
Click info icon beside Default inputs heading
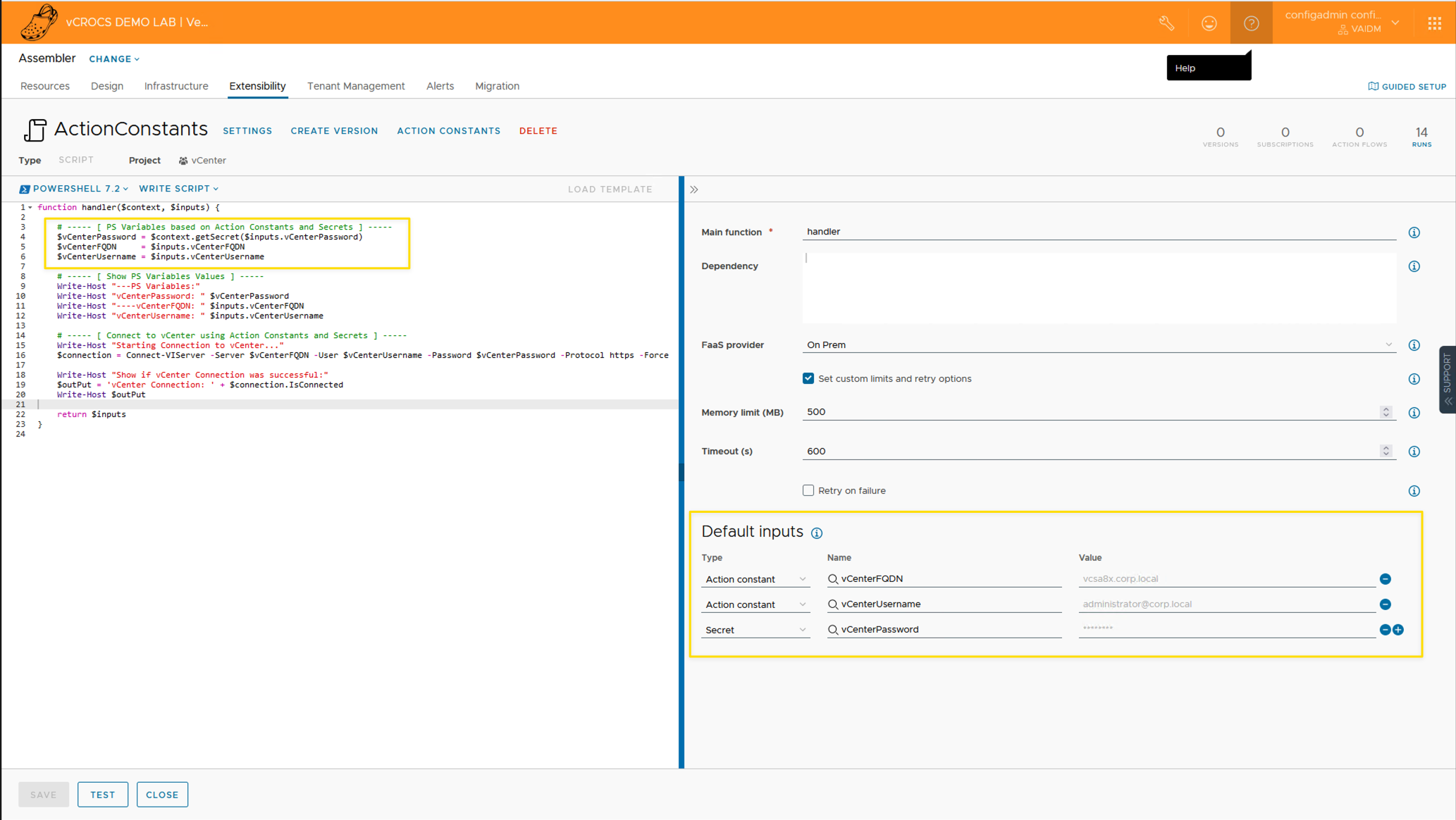click(x=816, y=533)
